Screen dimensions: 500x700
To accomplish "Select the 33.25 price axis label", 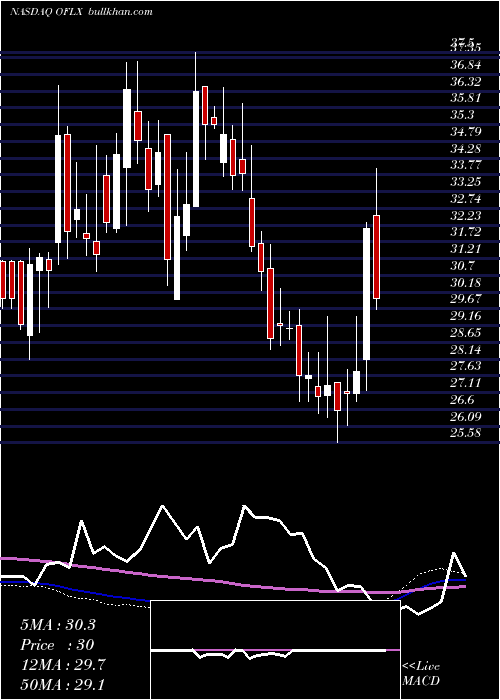I will [x=466, y=182].
